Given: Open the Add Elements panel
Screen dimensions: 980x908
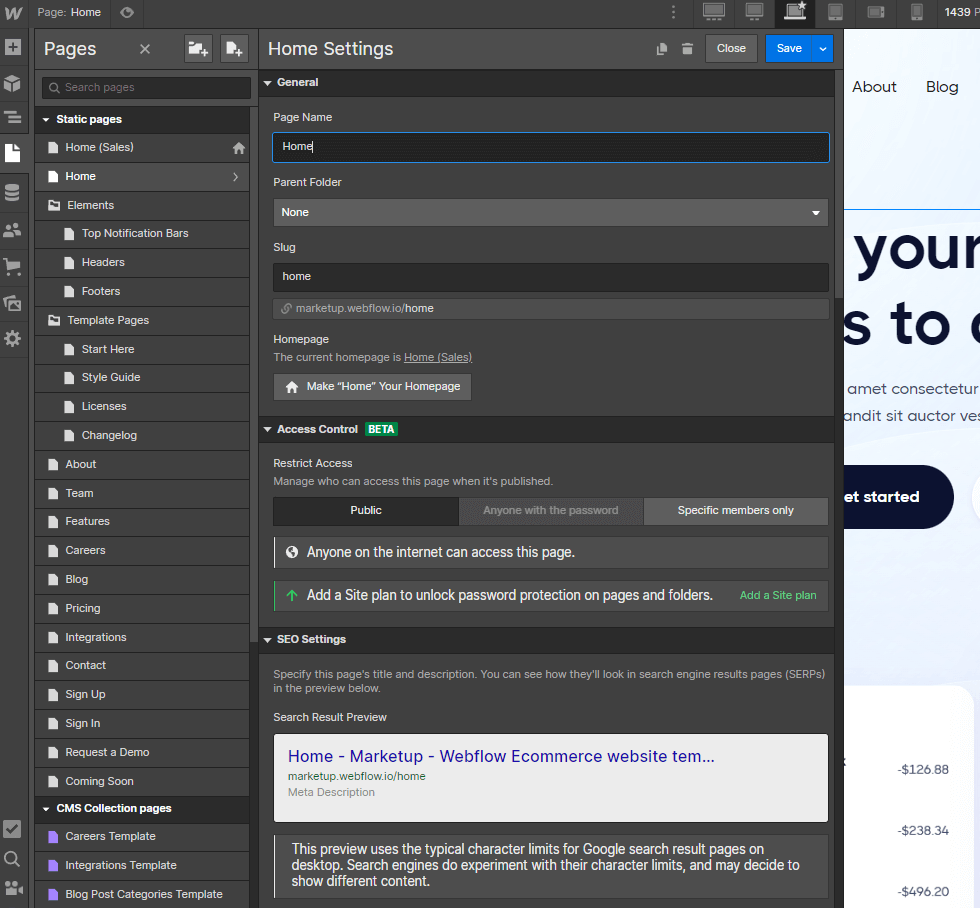Looking at the screenshot, I should [x=14, y=47].
